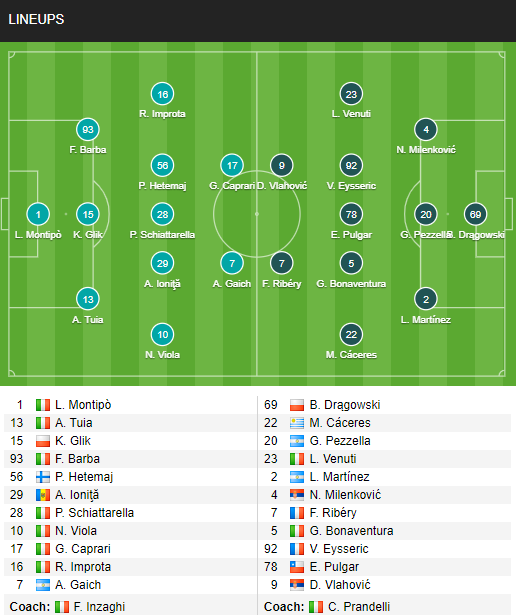
Task: Click goalkeeper marker 1 L. Montipò
Action: [38, 214]
